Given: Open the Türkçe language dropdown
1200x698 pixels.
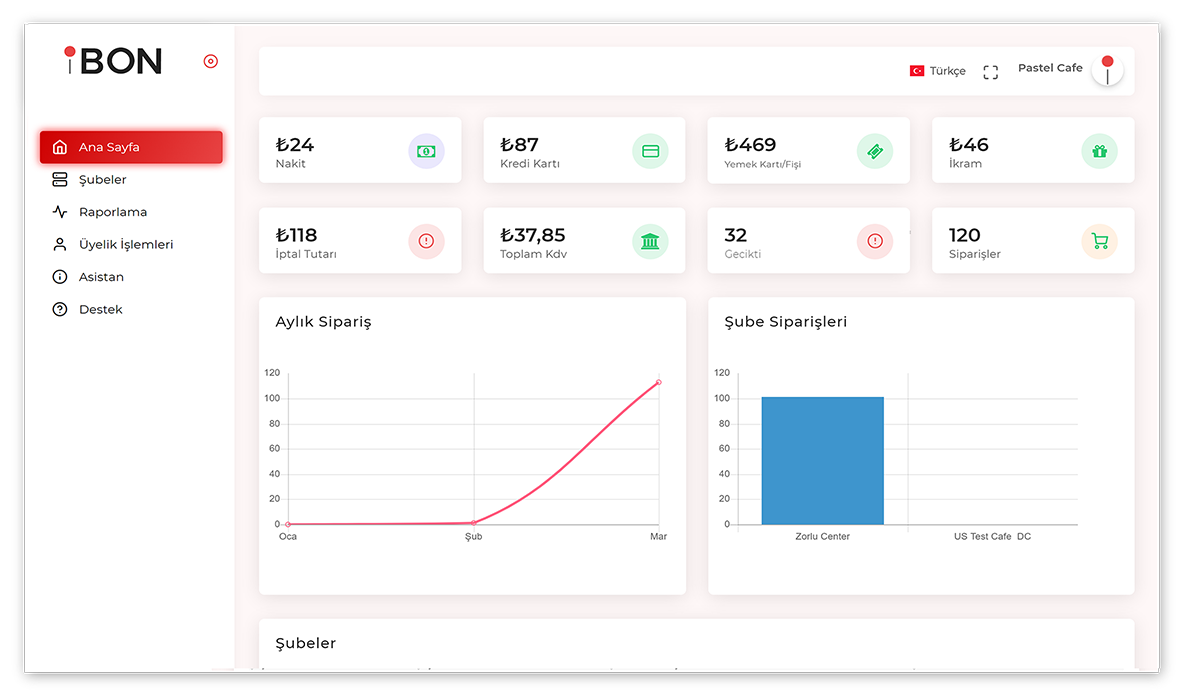Looking at the screenshot, I should click(937, 71).
